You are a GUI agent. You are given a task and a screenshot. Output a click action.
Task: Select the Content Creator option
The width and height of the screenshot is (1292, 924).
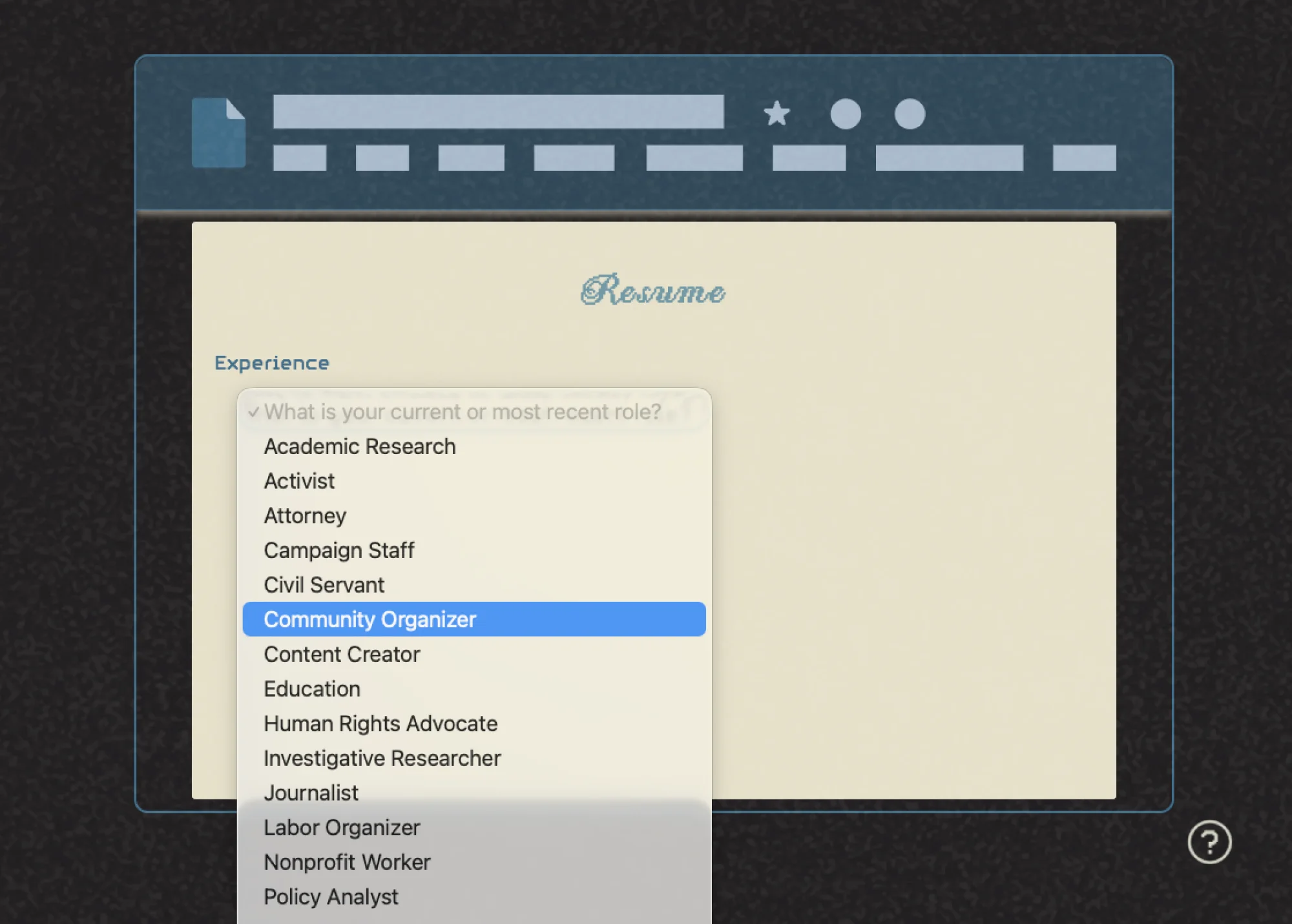(341, 653)
